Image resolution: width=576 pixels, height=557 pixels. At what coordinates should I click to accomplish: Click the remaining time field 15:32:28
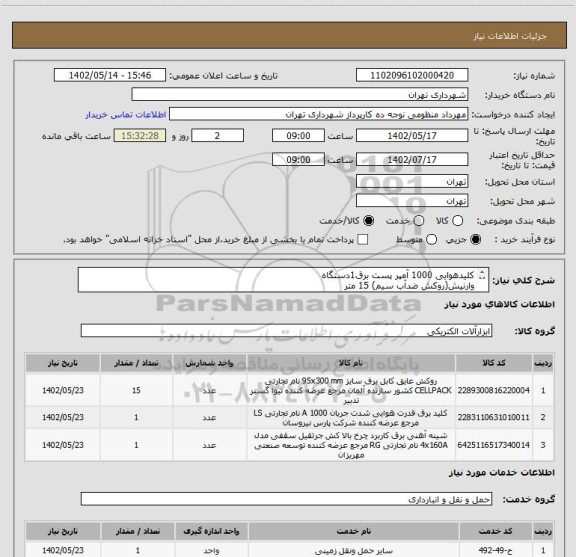click(x=140, y=136)
